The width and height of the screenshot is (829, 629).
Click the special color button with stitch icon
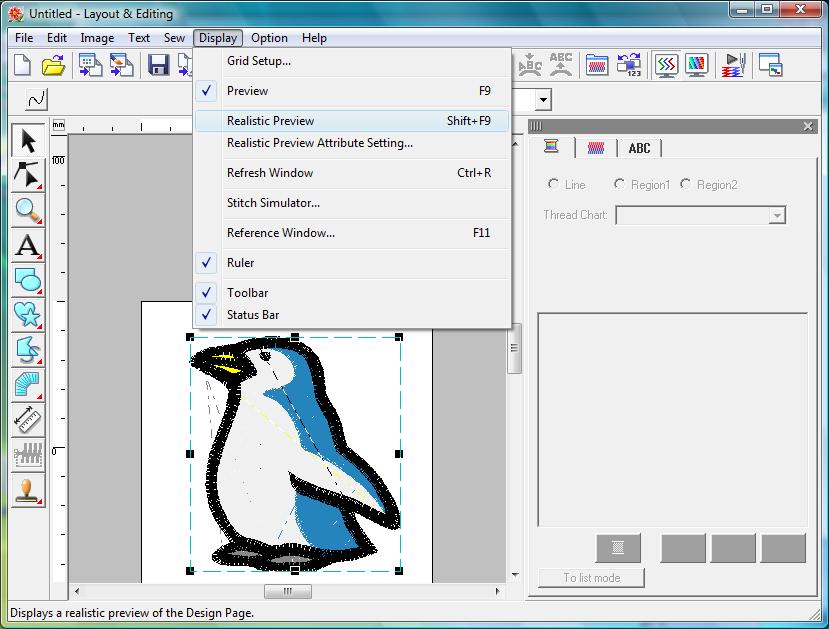pos(618,548)
